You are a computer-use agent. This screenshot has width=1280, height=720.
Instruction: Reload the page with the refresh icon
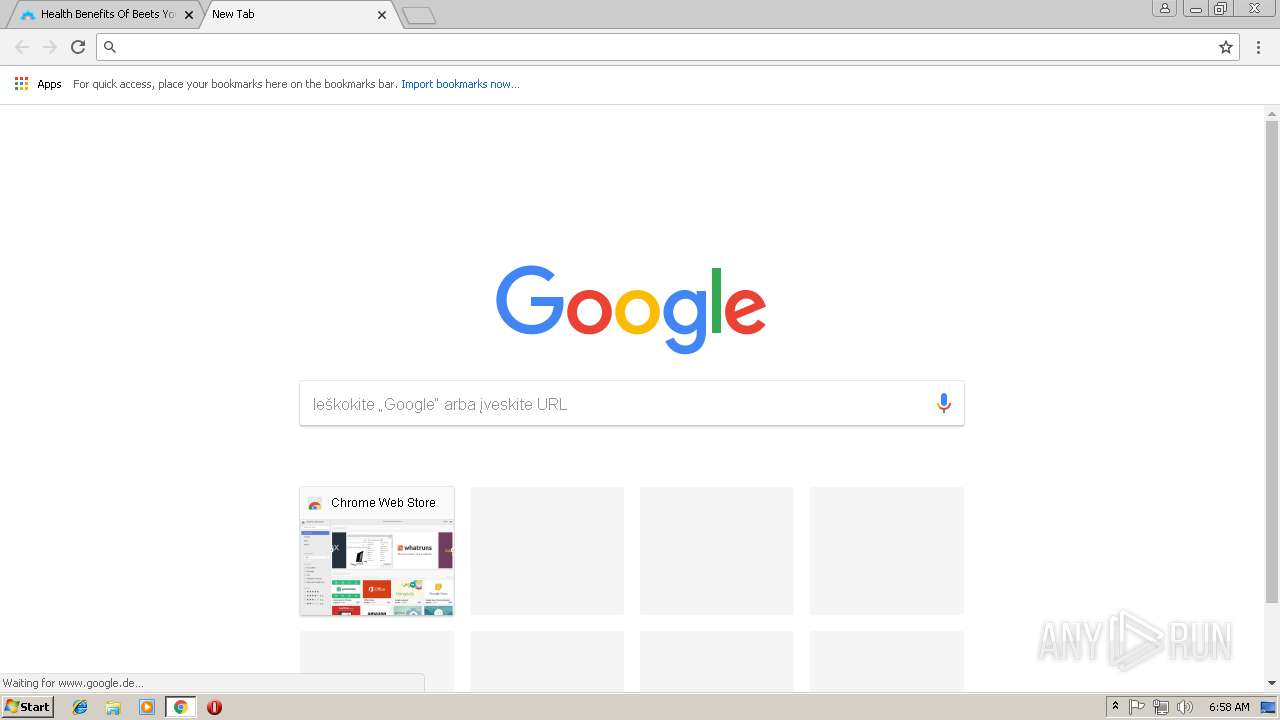pos(78,47)
